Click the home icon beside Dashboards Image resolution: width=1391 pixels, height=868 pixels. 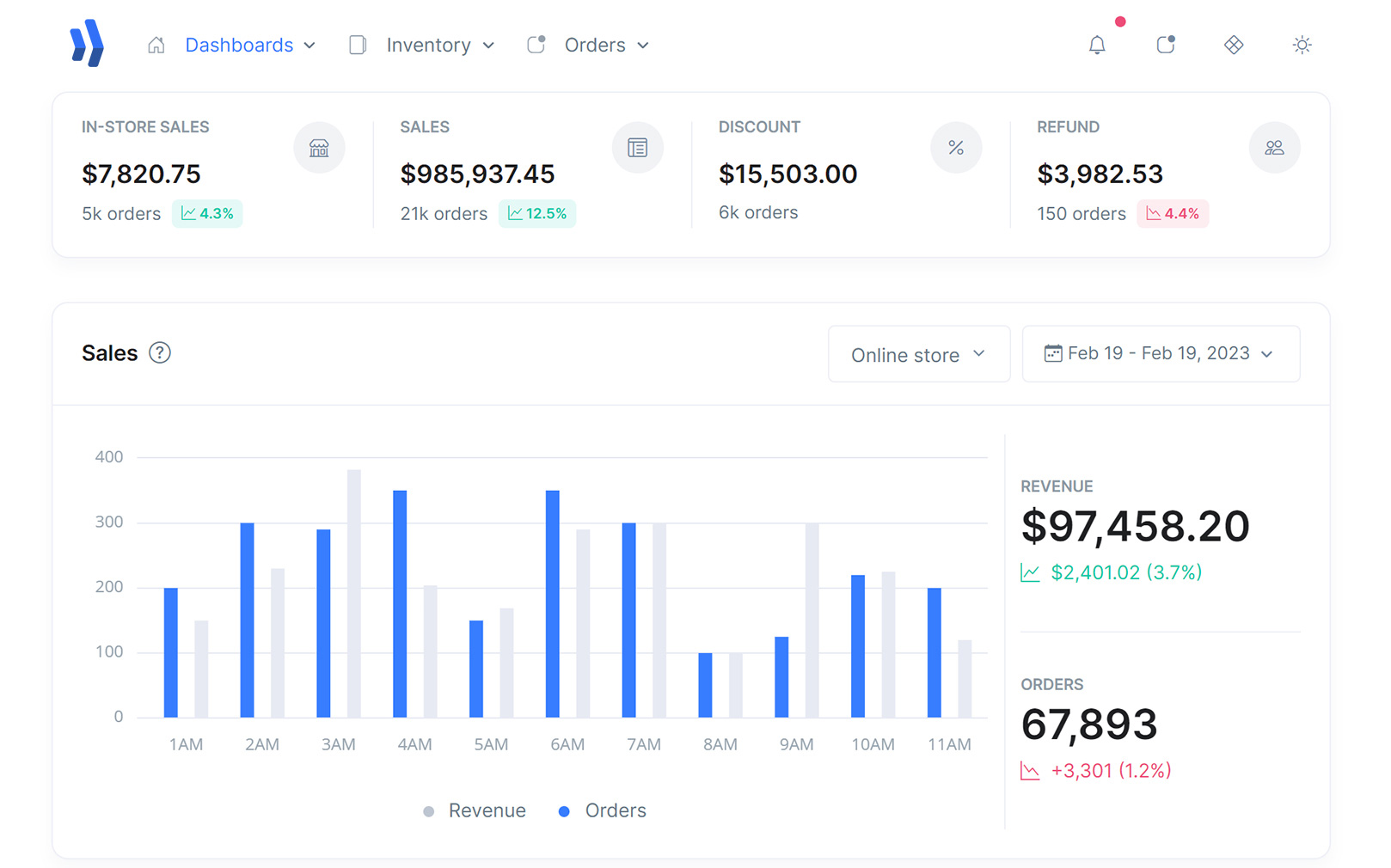click(156, 45)
